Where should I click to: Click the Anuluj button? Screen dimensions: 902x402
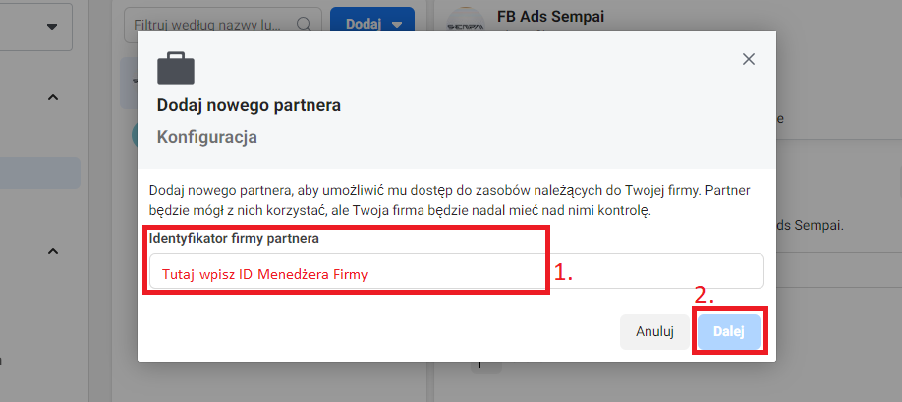(x=655, y=332)
